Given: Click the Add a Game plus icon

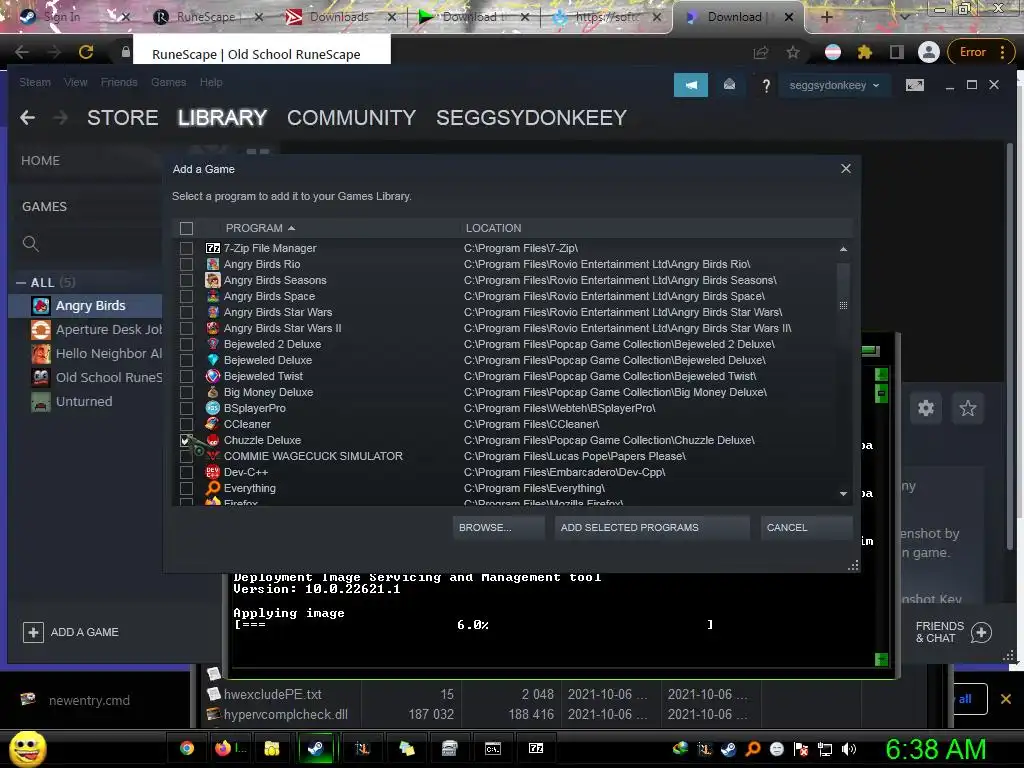Looking at the screenshot, I should click(33, 632).
